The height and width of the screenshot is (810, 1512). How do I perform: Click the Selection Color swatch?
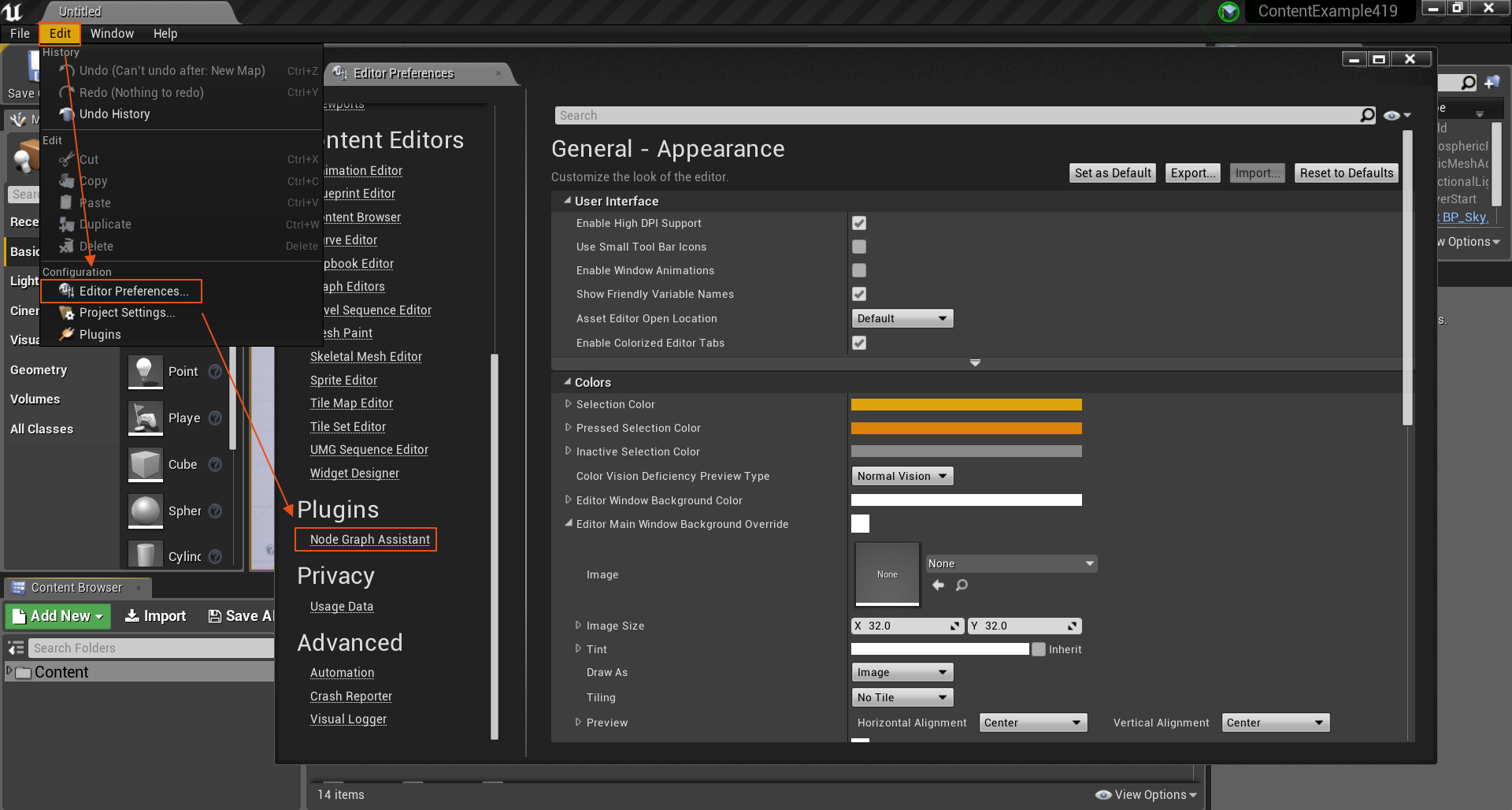pyautogui.click(x=966, y=404)
